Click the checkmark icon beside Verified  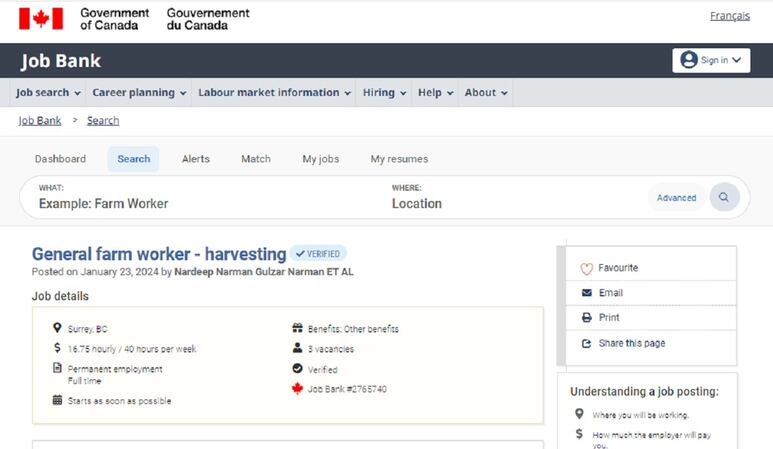point(297,368)
